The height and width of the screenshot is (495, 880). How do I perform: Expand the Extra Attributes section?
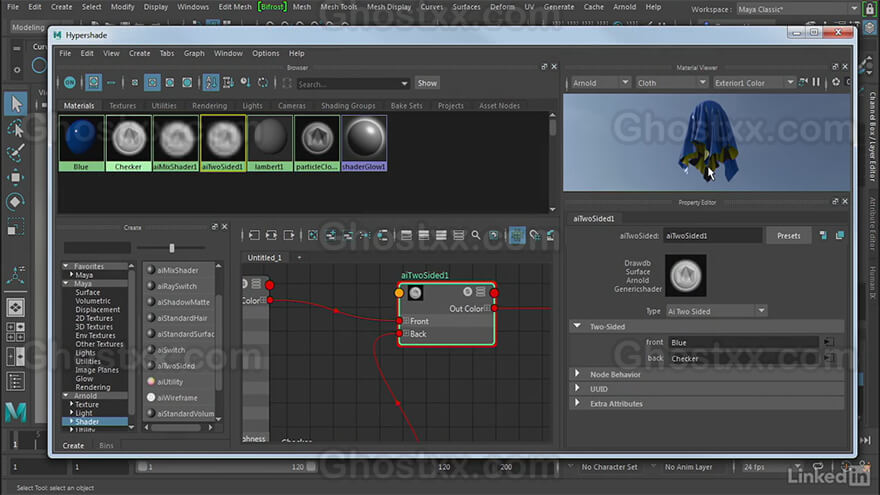577,403
